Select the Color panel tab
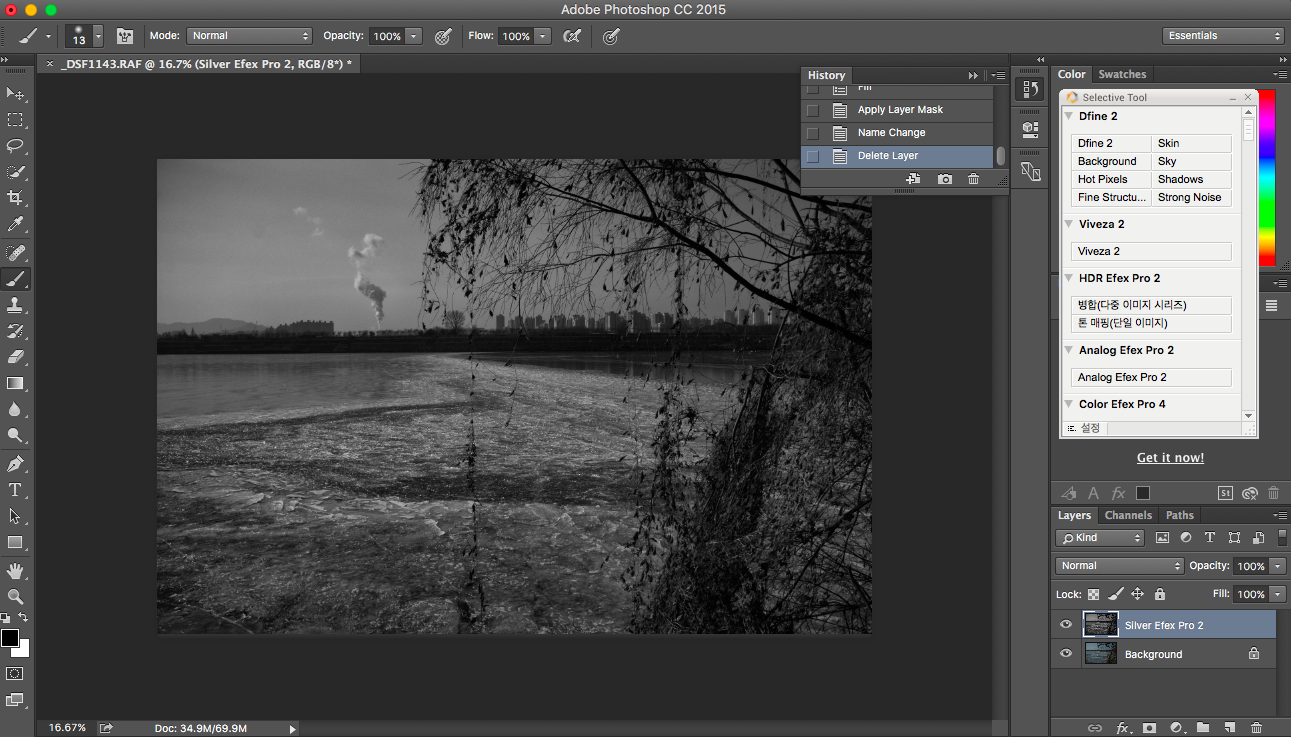Image resolution: width=1291 pixels, height=737 pixels. coord(1072,74)
